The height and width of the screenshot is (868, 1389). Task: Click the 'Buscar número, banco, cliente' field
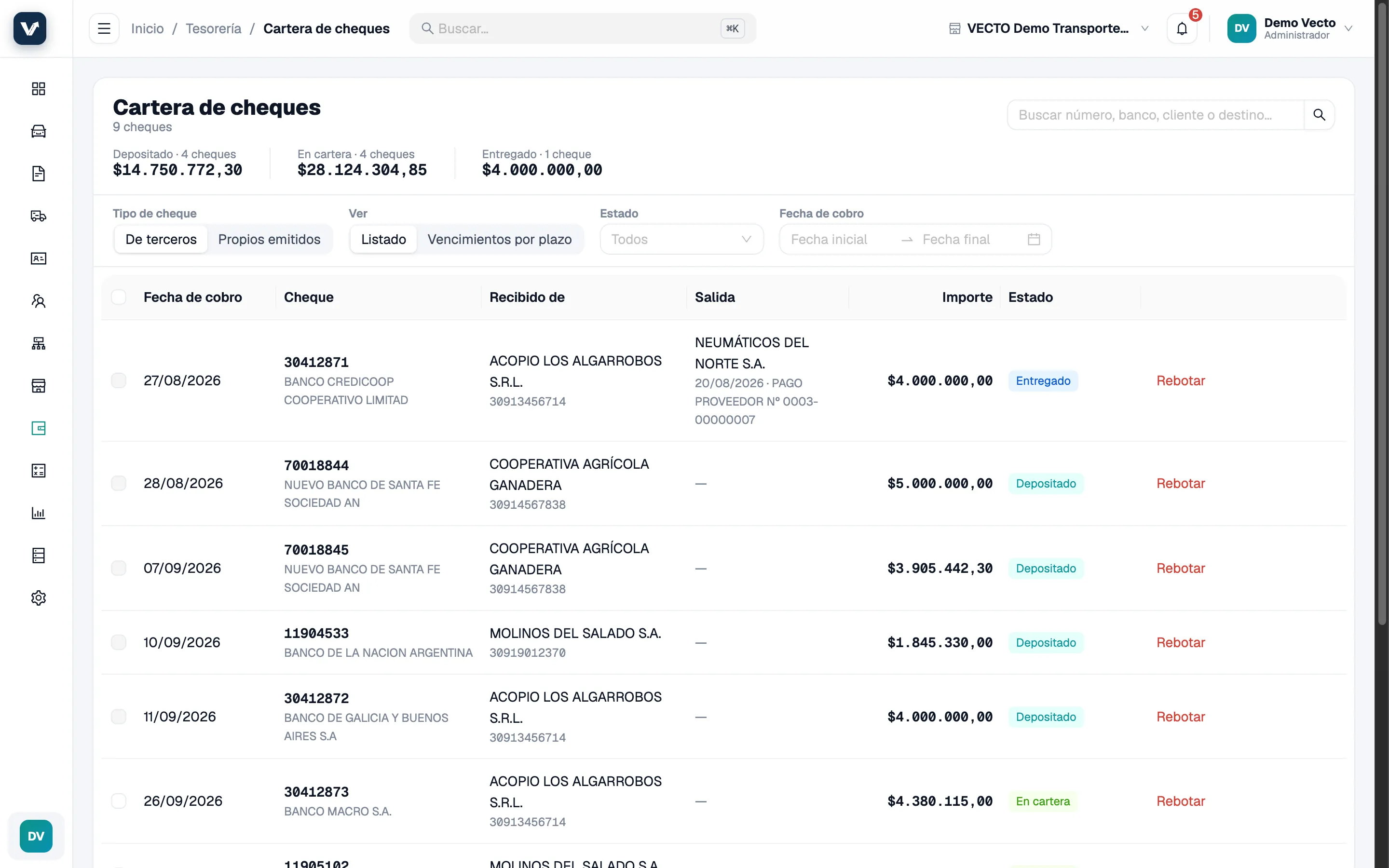[x=1156, y=115]
